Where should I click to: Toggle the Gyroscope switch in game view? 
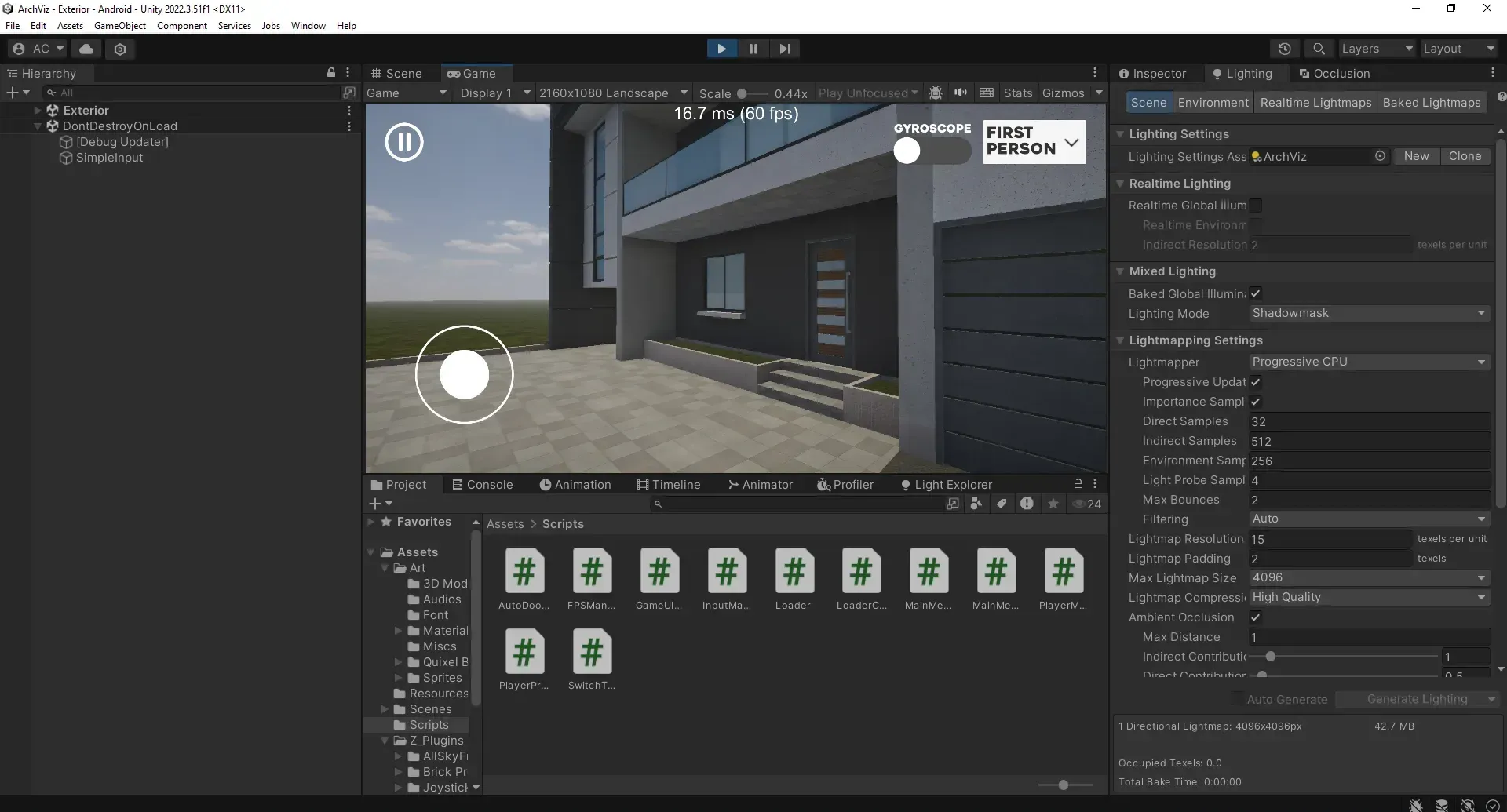click(932, 151)
